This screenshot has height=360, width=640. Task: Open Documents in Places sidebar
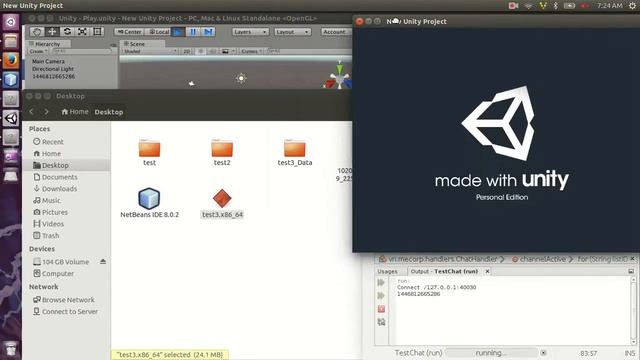pos(55,177)
